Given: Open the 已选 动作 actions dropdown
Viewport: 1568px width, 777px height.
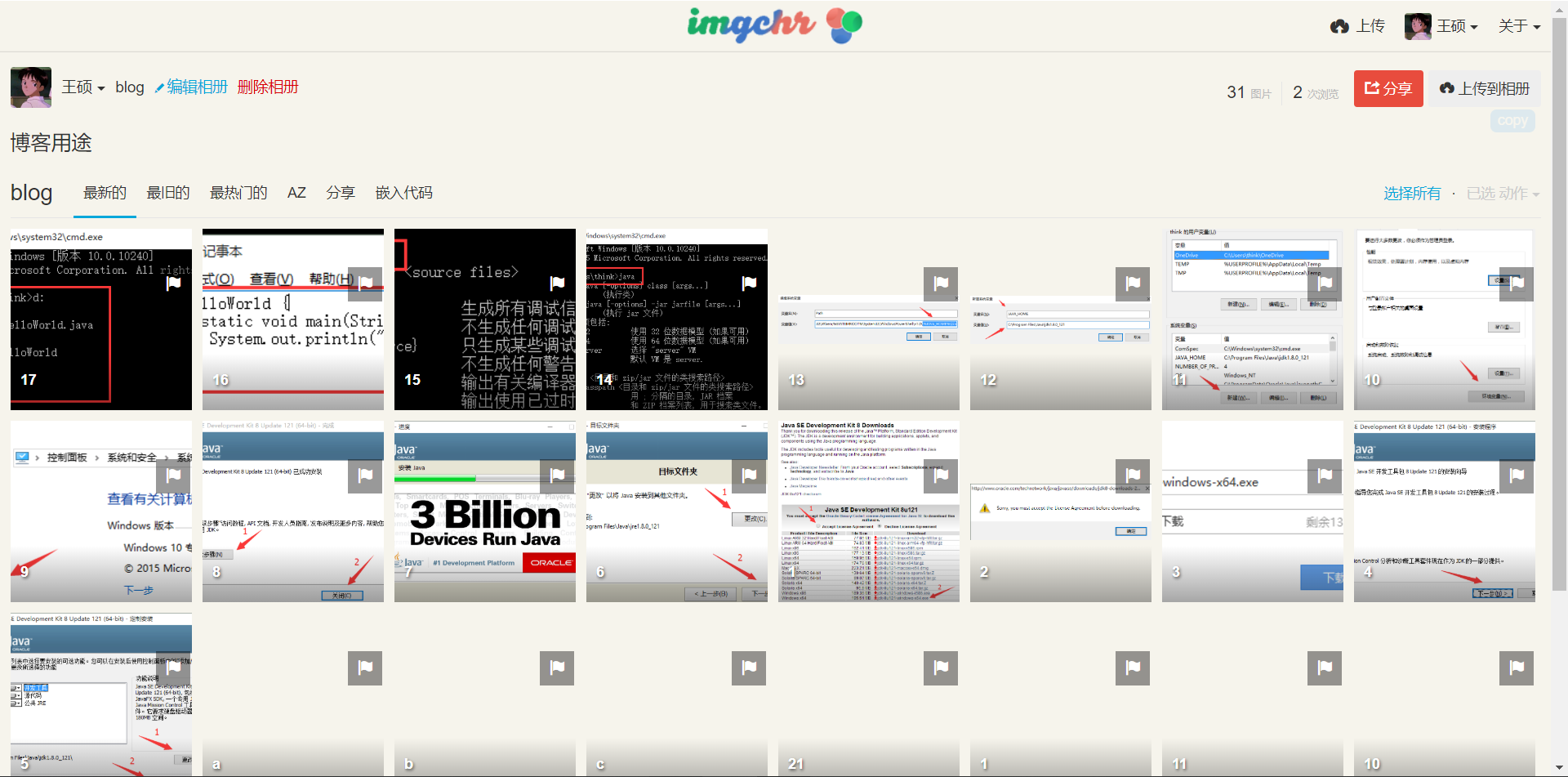Looking at the screenshot, I should pos(1503,194).
